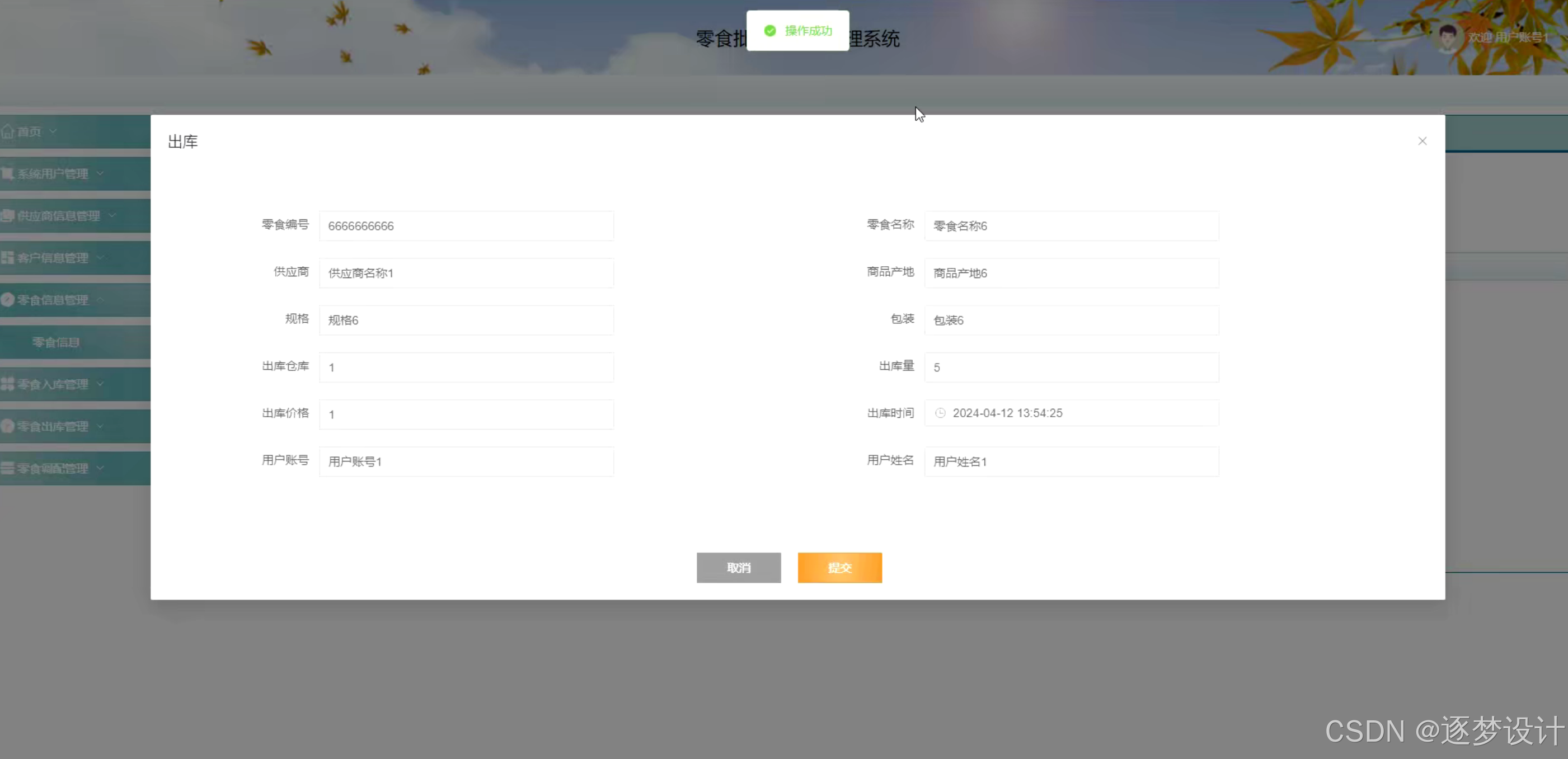Click the home icon beside 首页
Image resolution: width=1568 pixels, height=759 pixels.
pyautogui.click(x=8, y=131)
